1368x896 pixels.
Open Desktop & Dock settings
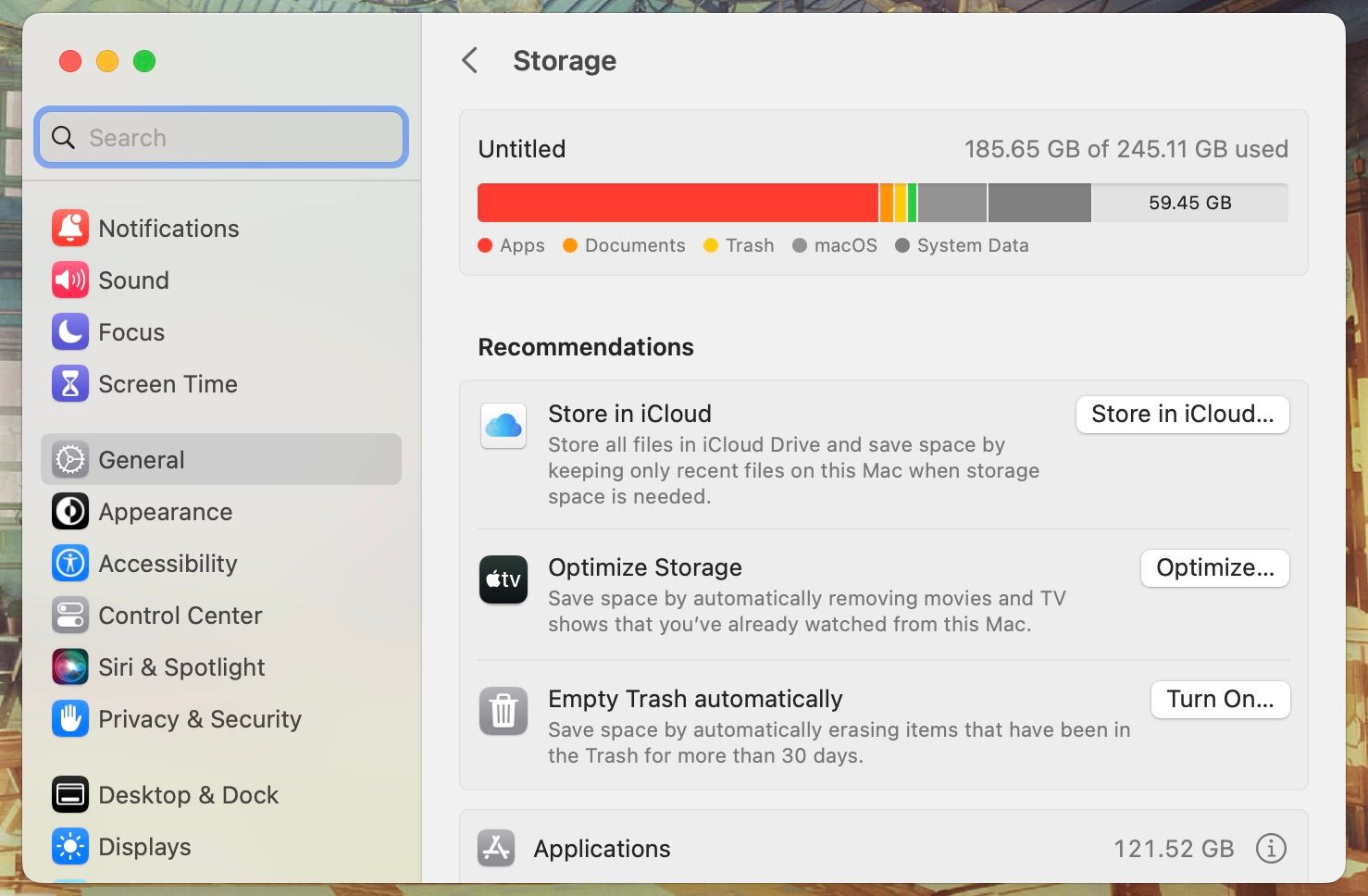[188, 794]
